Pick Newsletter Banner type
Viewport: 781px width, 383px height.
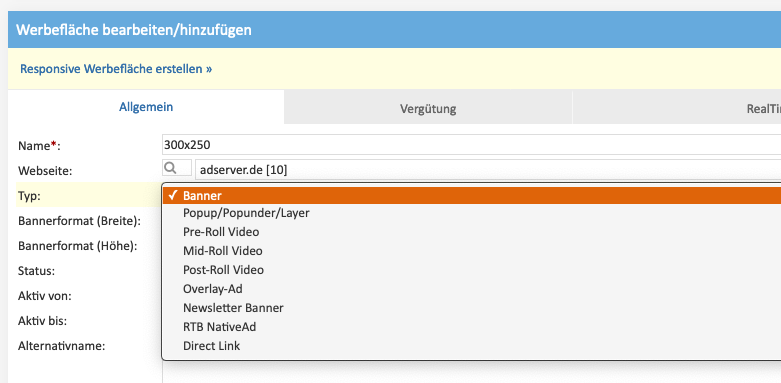[x=472, y=307]
